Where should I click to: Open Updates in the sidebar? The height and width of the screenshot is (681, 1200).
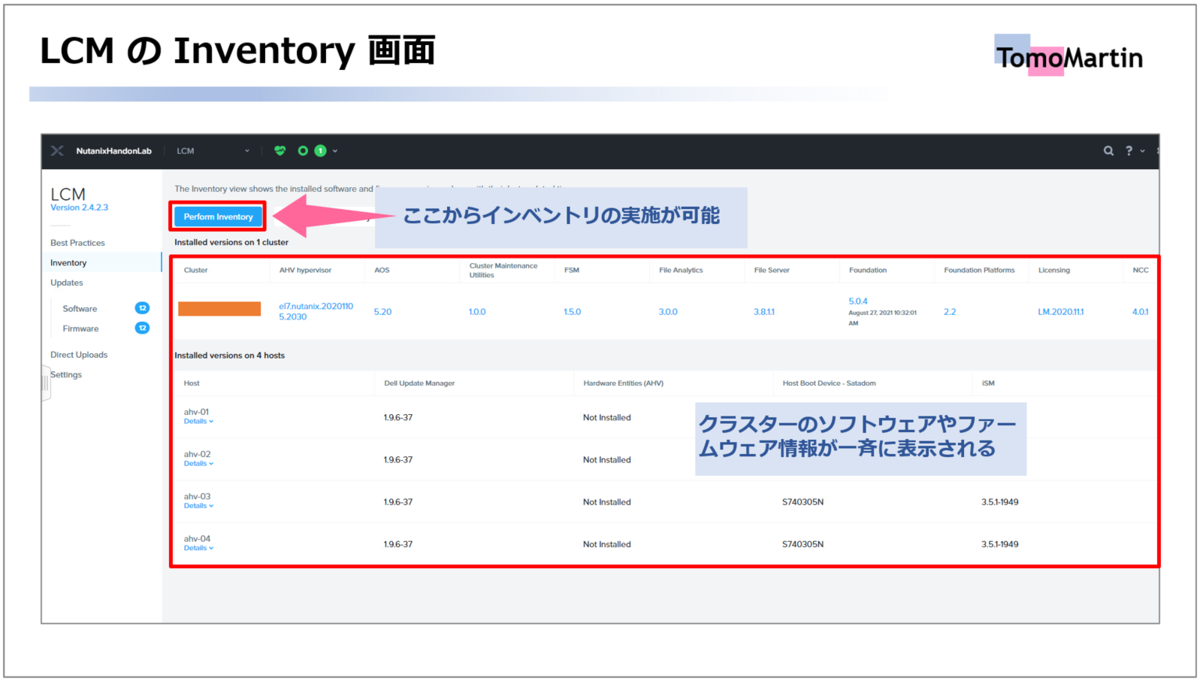[x=67, y=283]
